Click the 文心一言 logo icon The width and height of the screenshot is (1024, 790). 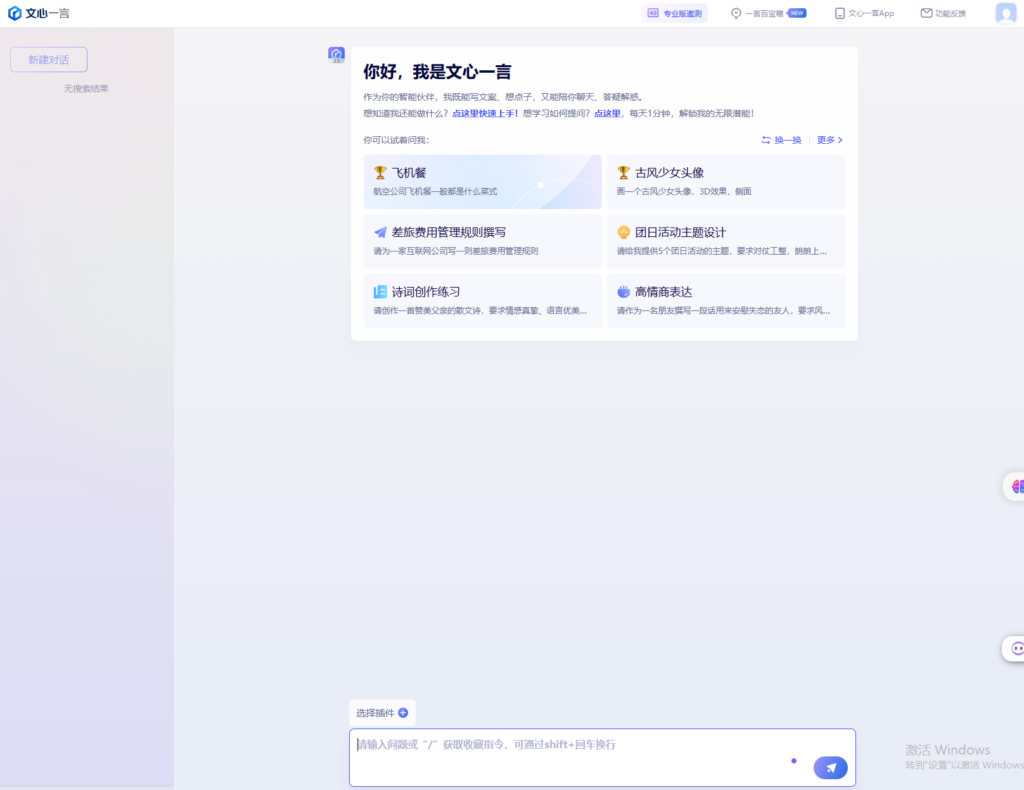point(14,13)
